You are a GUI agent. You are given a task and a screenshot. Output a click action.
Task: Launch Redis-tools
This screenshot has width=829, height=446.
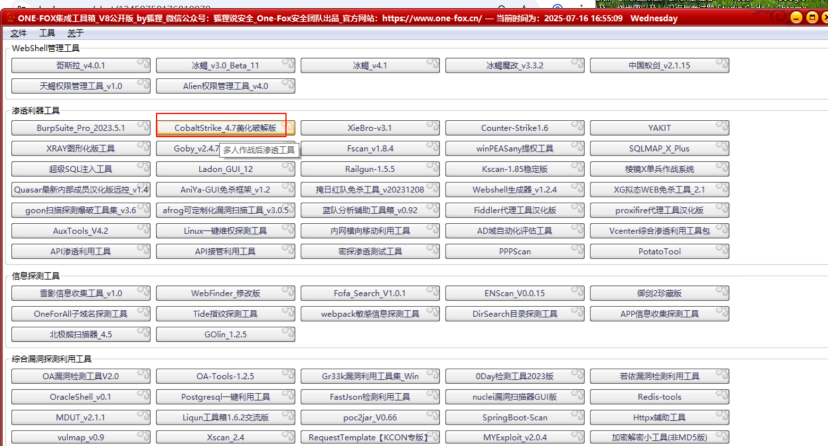tap(660, 397)
